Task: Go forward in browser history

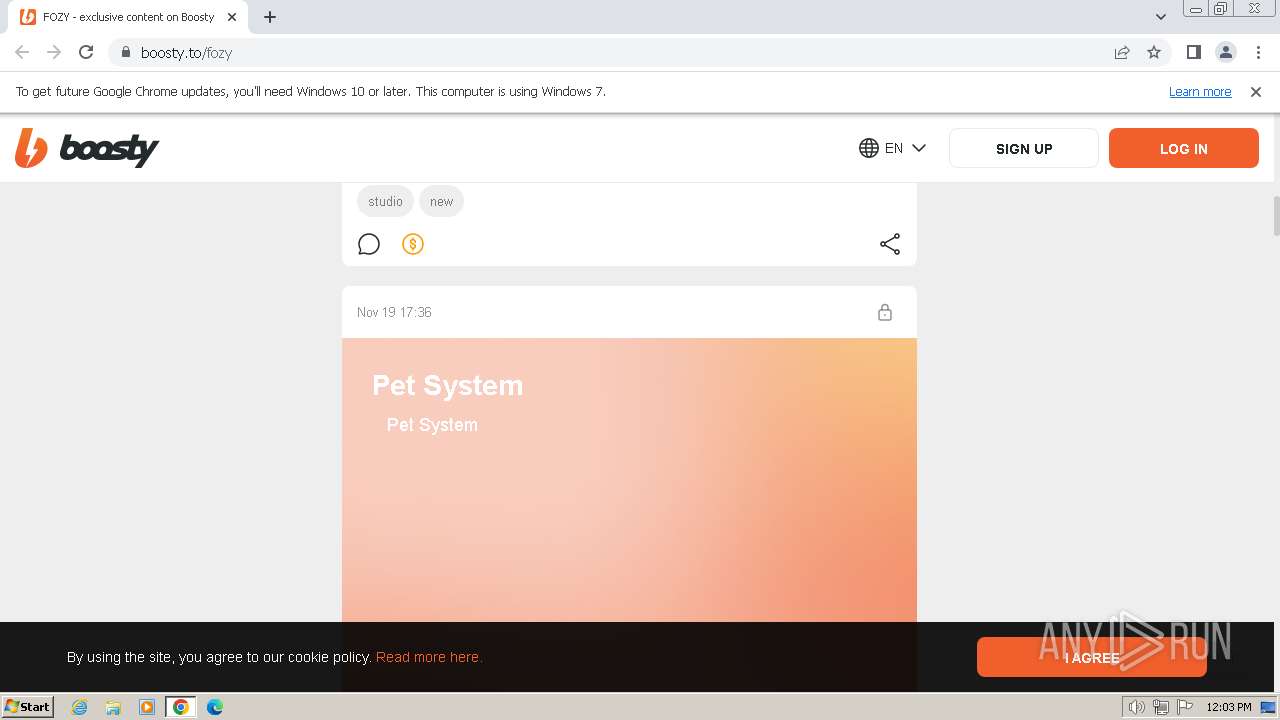Action: [x=54, y=52]
